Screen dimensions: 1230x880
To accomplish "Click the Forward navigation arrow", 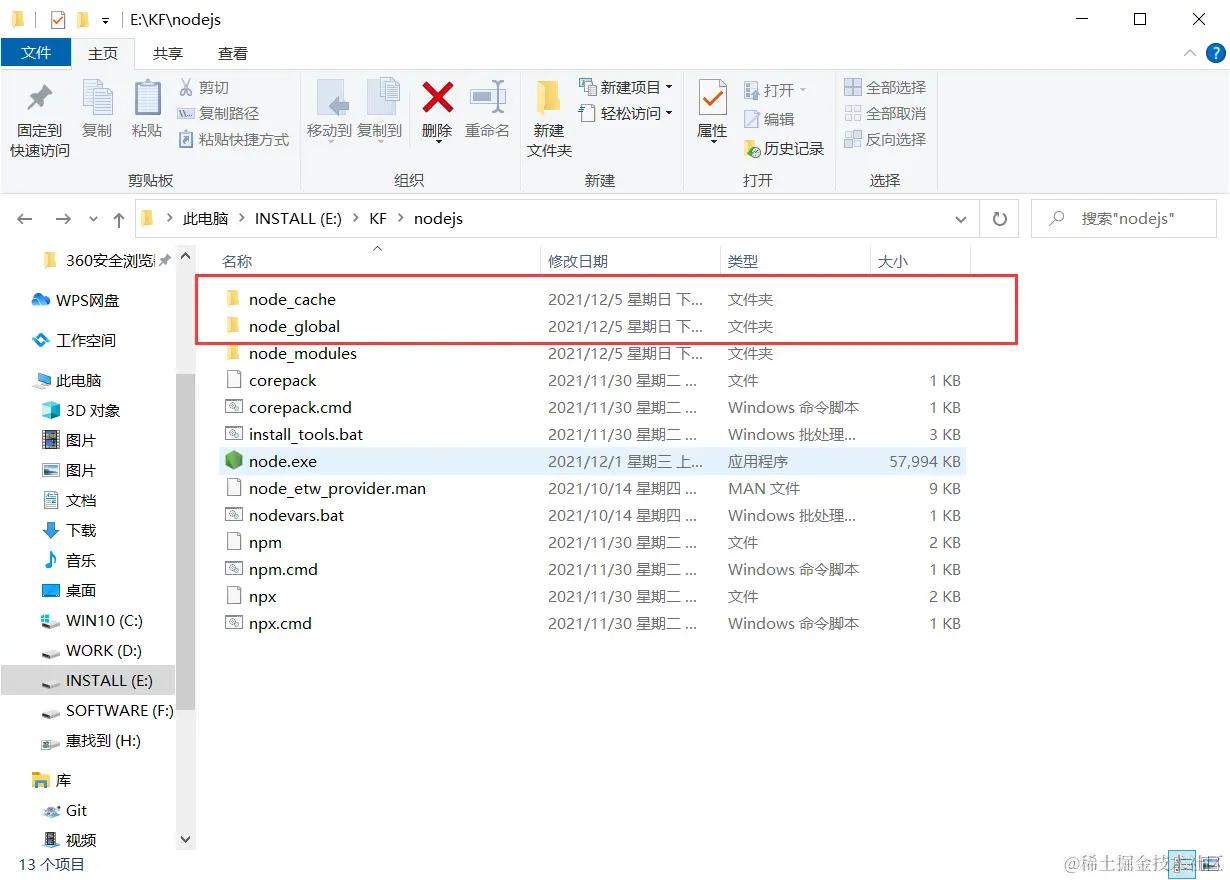I will pyautogui.click(x=63, y=218).
